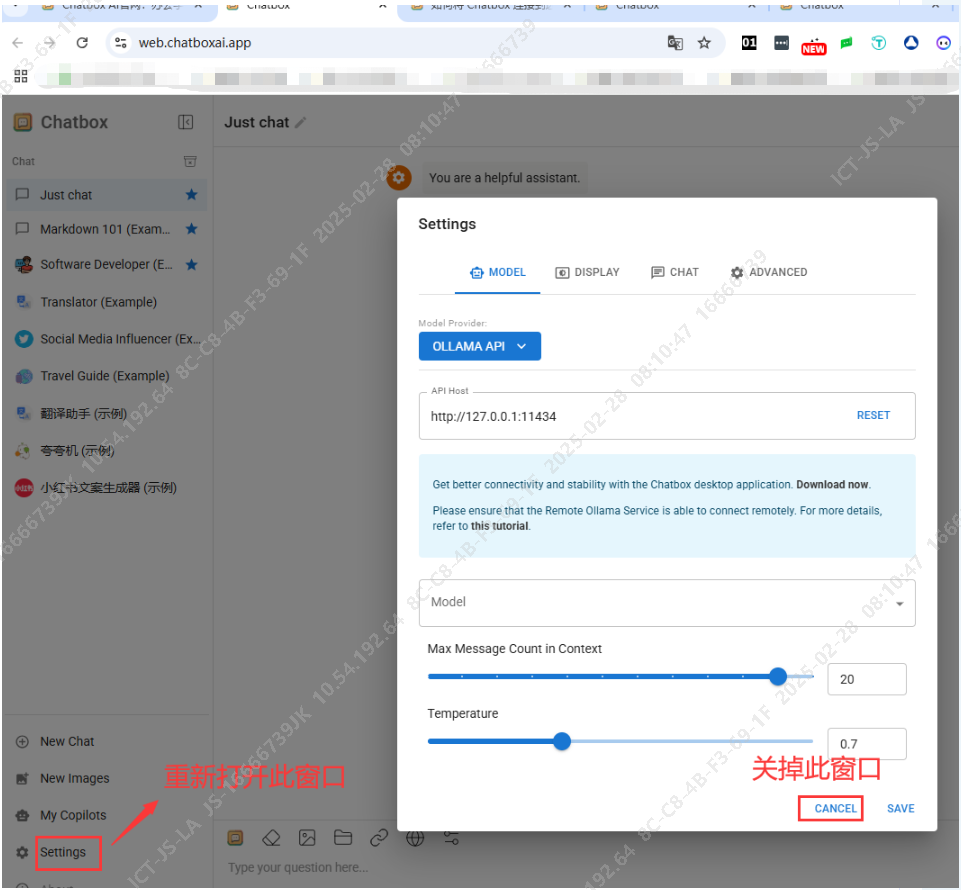Select the Translator (Example) conversation

[107, 302]
